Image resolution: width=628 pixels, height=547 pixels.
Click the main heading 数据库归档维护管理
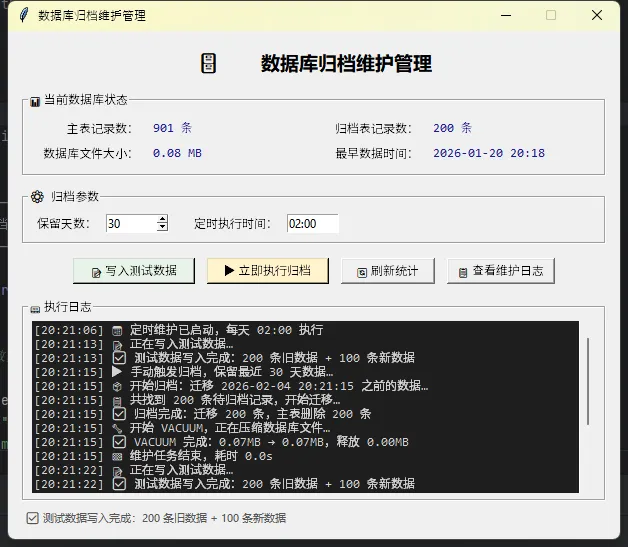tap(346, 64)
